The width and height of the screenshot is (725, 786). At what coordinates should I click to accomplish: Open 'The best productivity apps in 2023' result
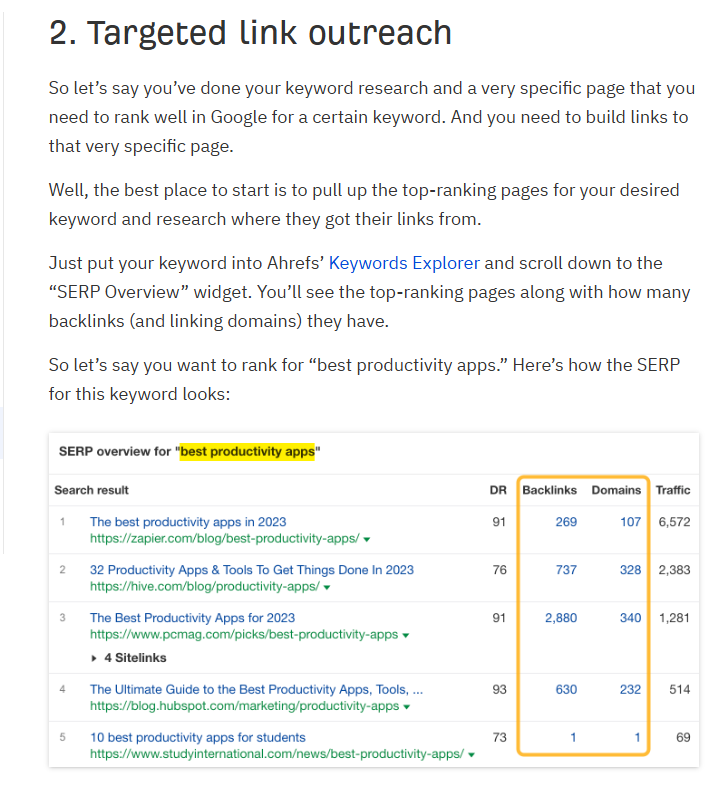(x=188, y=522)
